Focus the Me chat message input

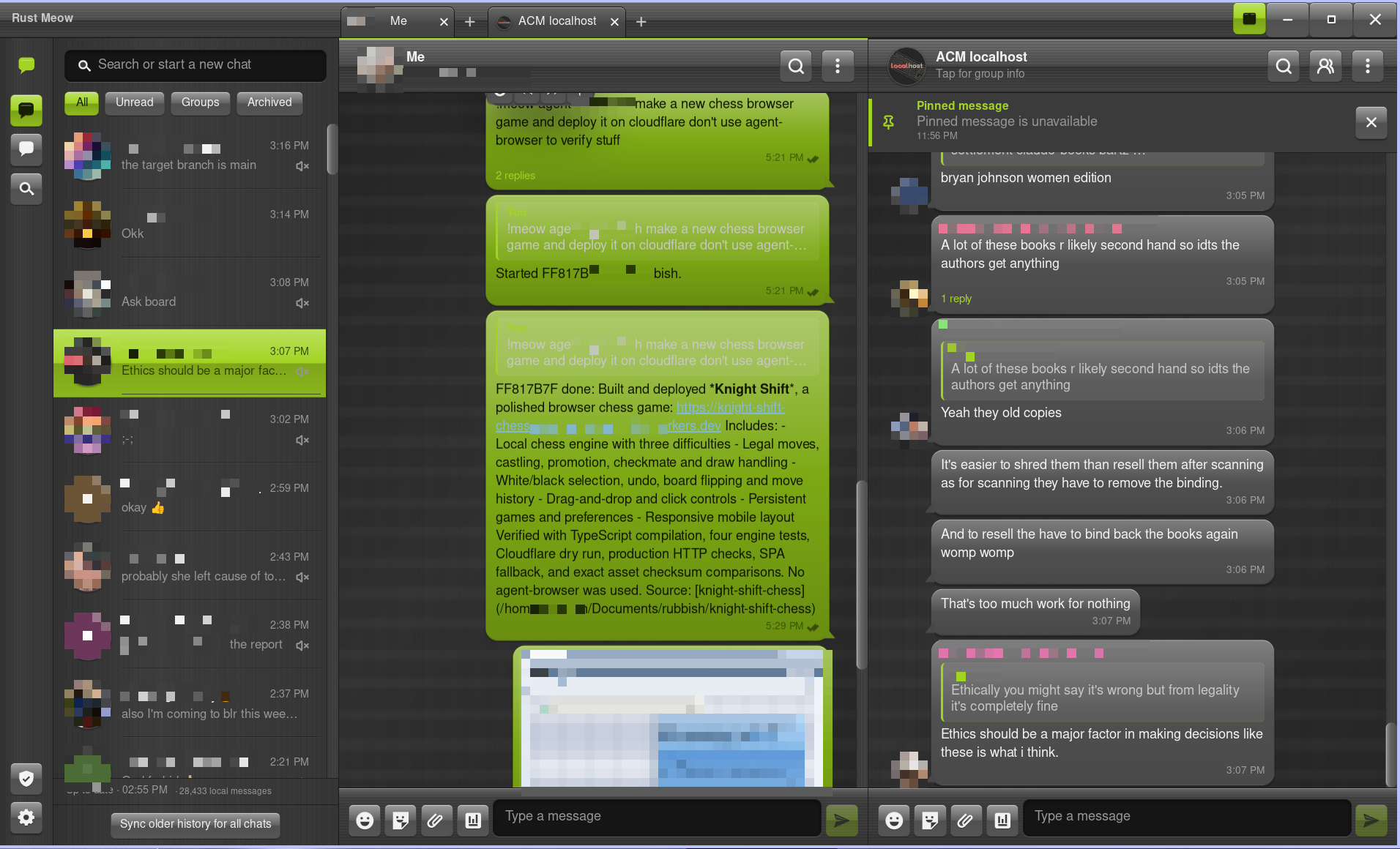[x=658, y=818]
